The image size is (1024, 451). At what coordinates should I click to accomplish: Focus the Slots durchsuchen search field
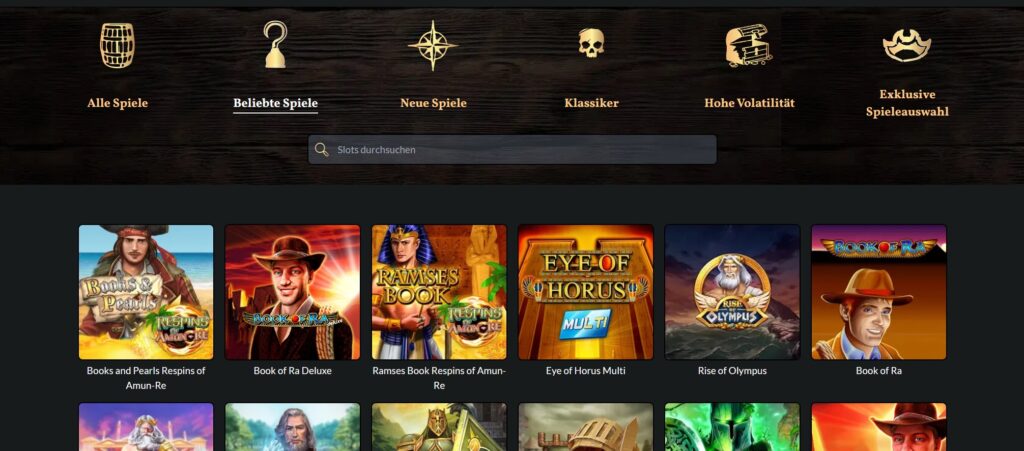tap(513, 149)
